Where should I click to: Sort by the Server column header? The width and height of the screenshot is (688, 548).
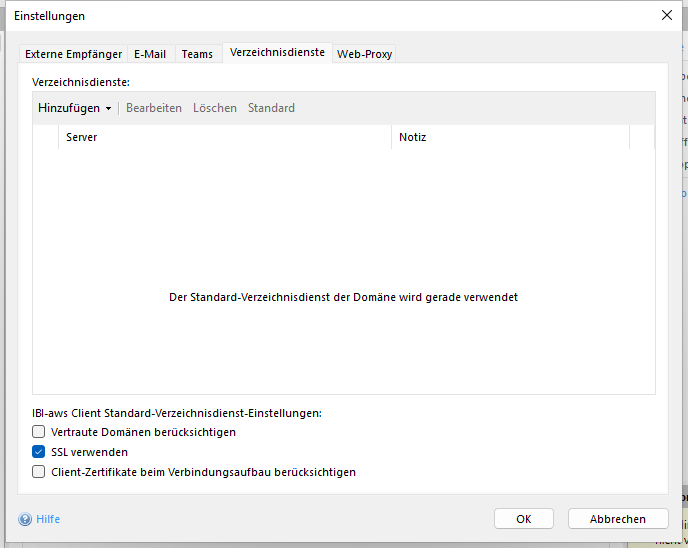pos(224,137)
